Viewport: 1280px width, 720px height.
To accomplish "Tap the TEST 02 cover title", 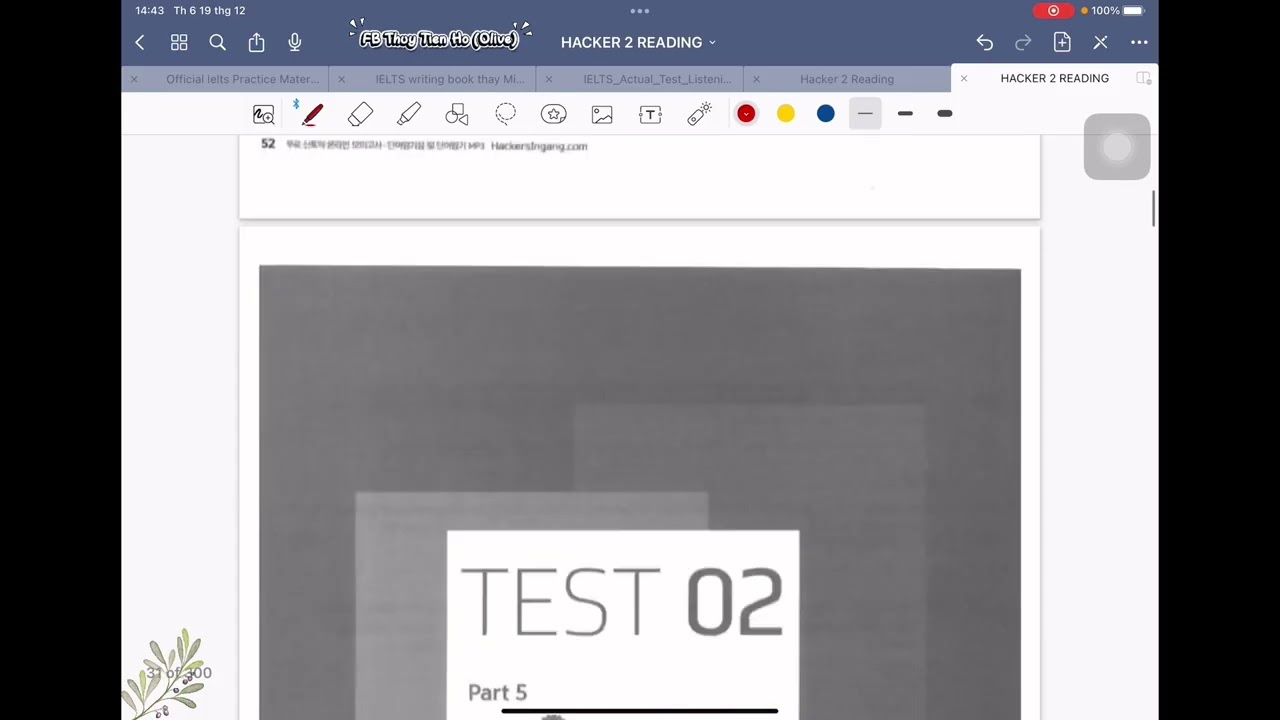I will 622,602.
